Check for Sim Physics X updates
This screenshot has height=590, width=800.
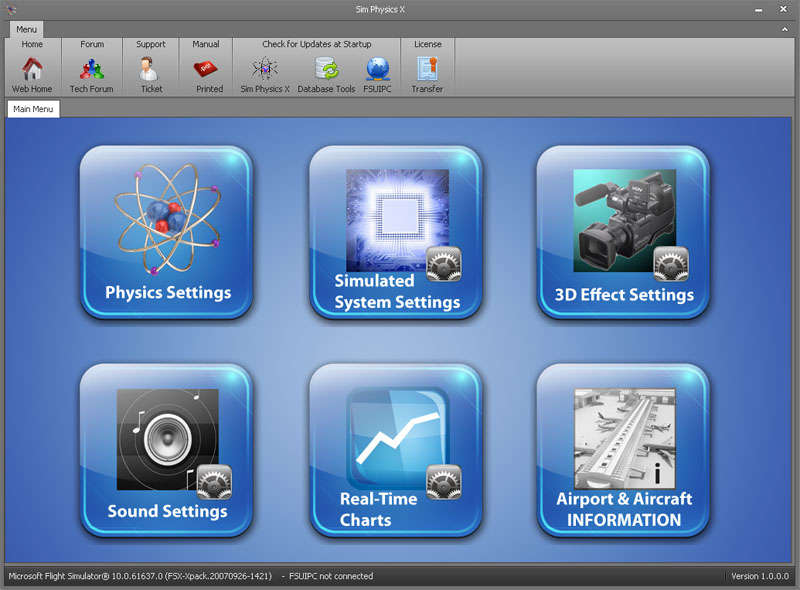(265, 71)
